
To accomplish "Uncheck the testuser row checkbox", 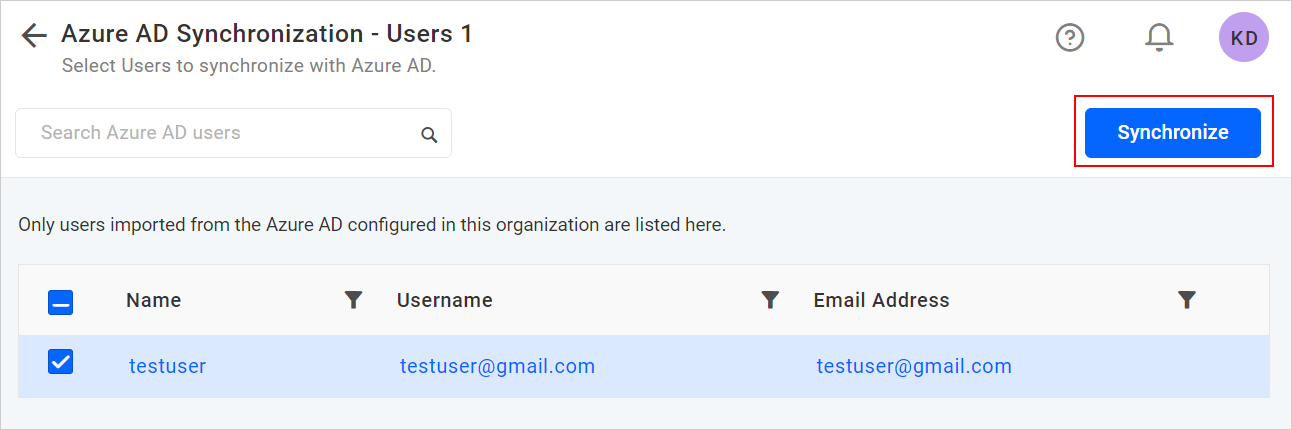I will point(61,363).
